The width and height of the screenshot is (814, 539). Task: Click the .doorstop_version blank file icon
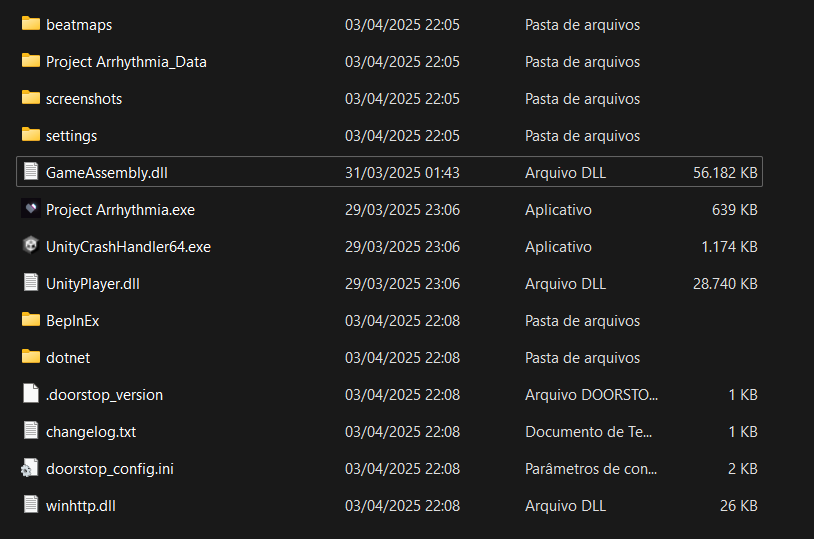click(30, 394)
